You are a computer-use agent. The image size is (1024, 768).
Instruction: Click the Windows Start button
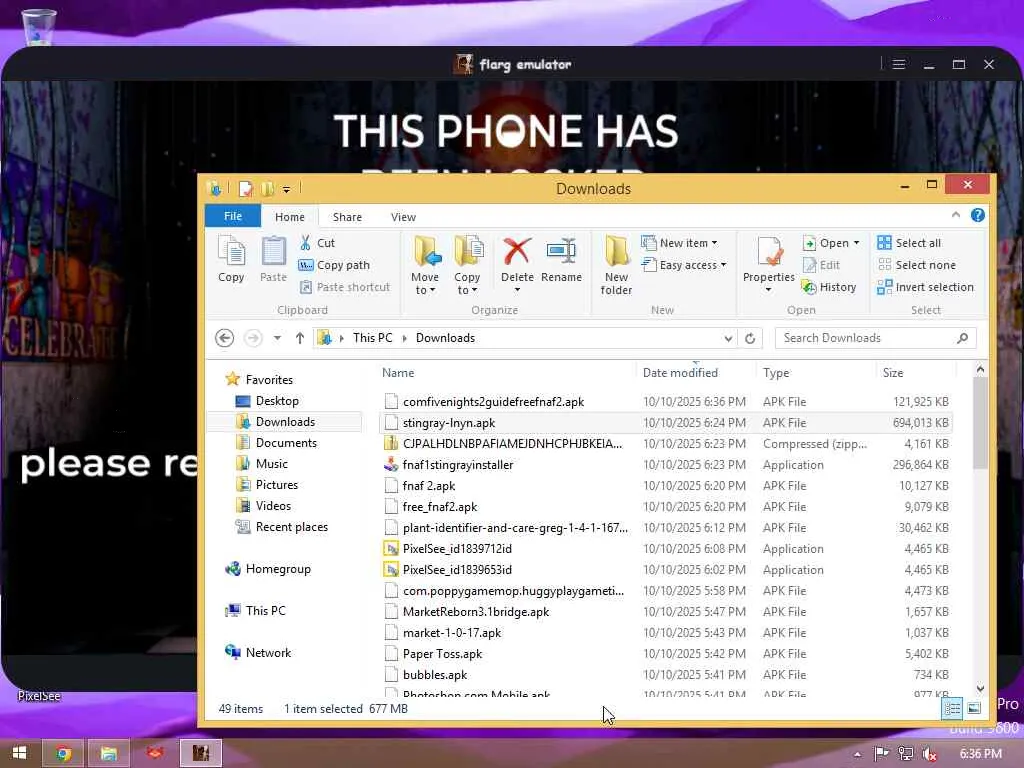coord(20,753)
